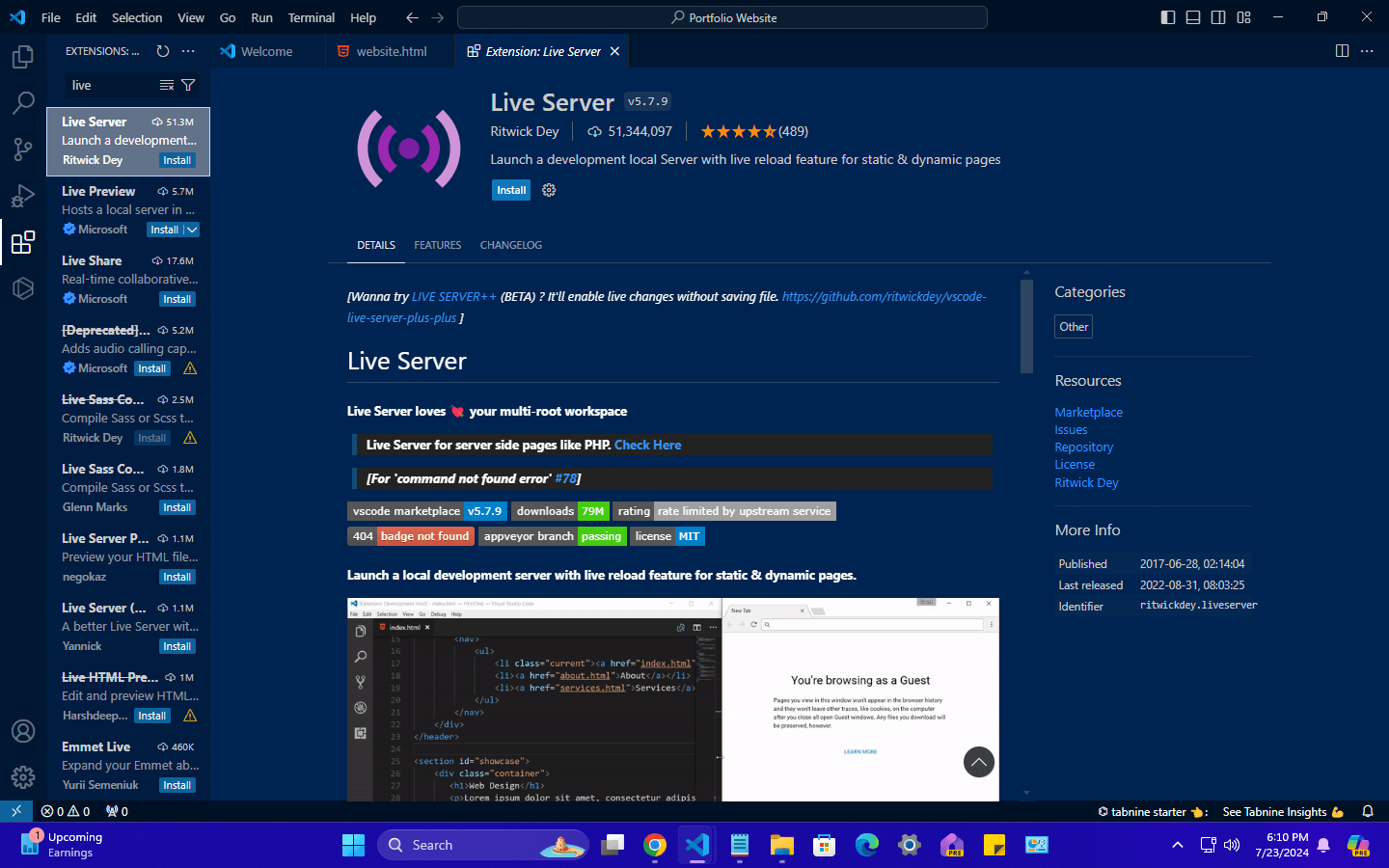
Task: Select the DETAILS tab
Action: (x=376, y=245)
